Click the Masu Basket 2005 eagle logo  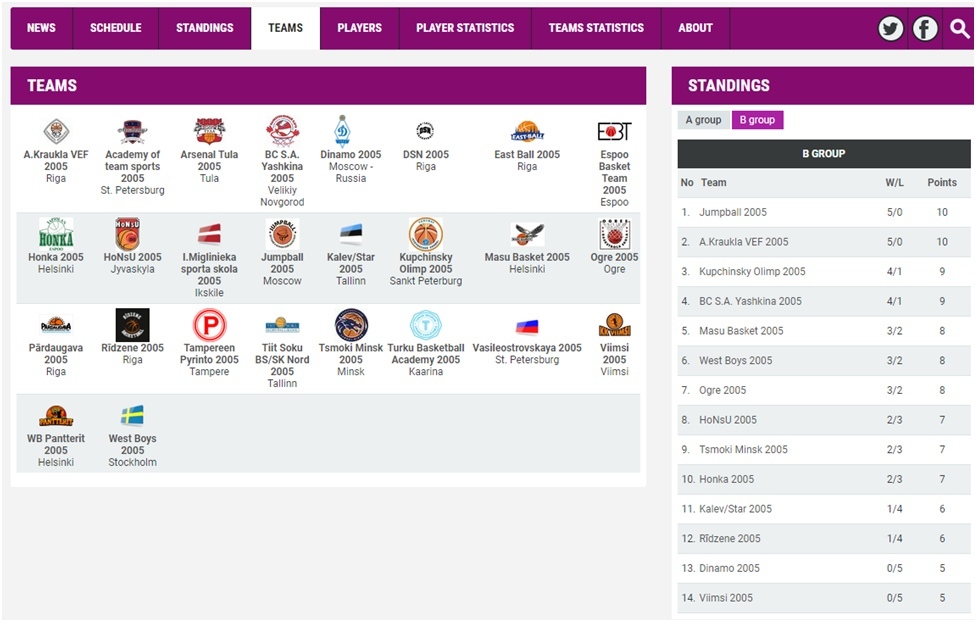(x=527, y=234)
